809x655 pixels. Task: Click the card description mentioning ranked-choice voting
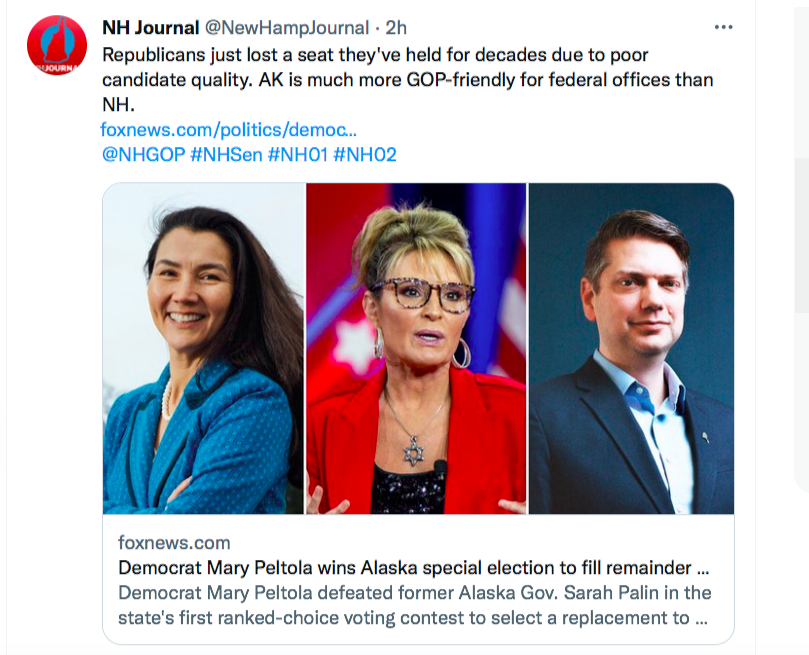click(413, 605)
